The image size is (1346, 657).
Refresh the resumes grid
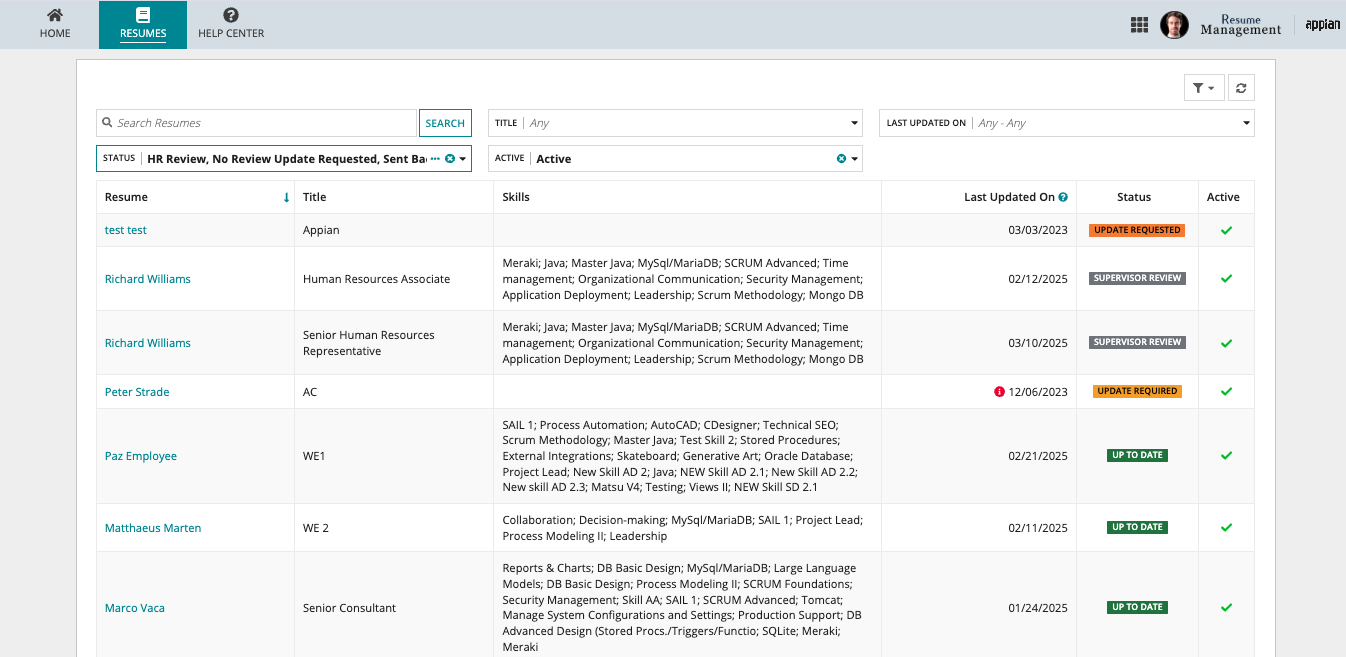1241,88
